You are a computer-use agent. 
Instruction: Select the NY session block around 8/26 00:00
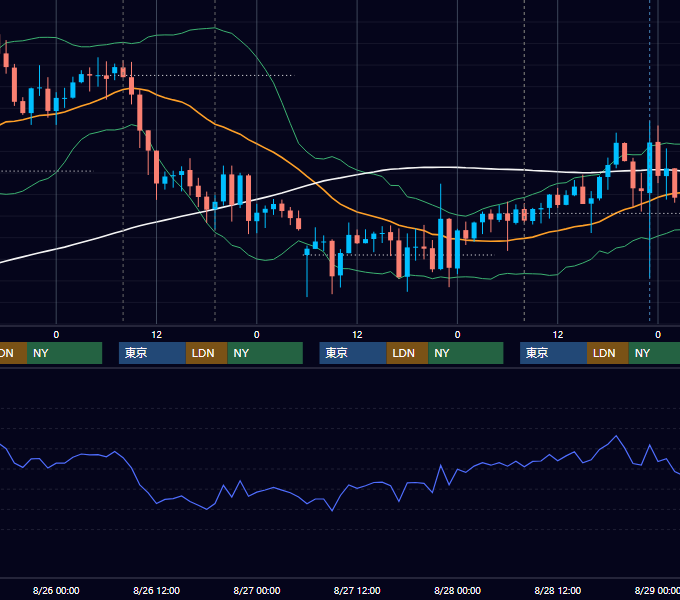64,353
